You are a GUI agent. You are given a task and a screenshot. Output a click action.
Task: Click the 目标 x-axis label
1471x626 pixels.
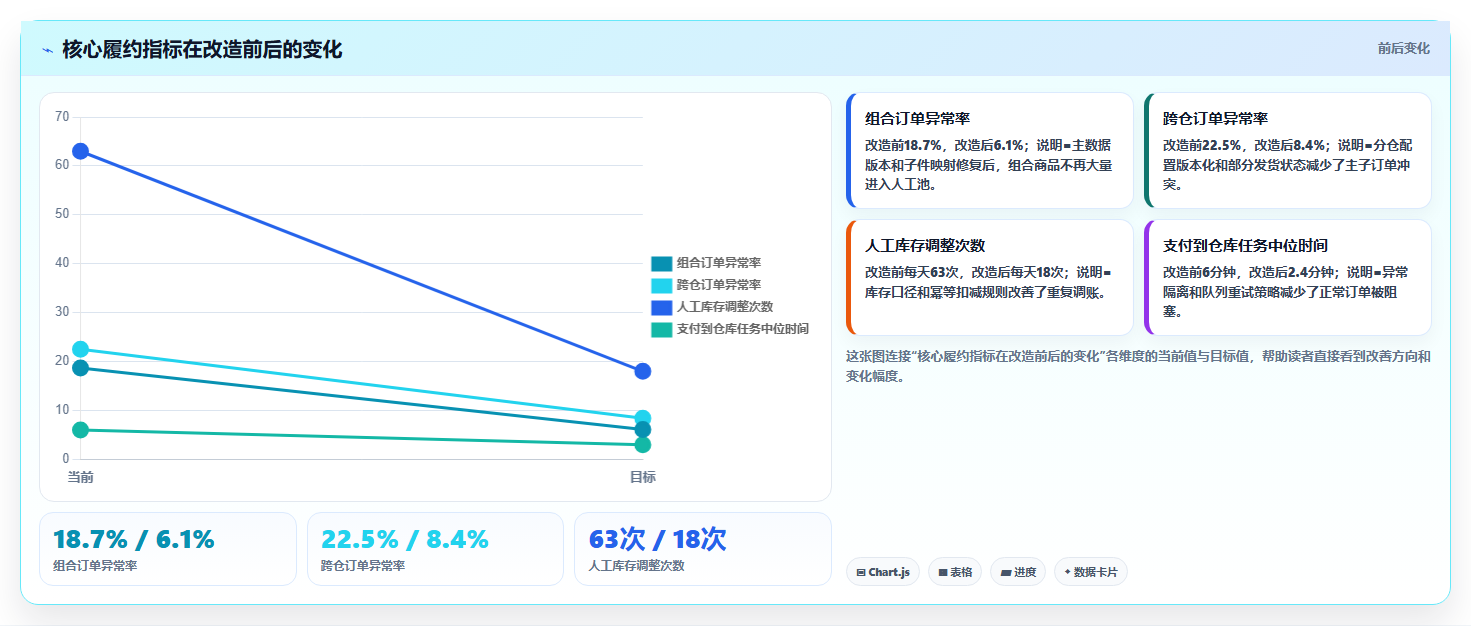(x=643, y=477)
